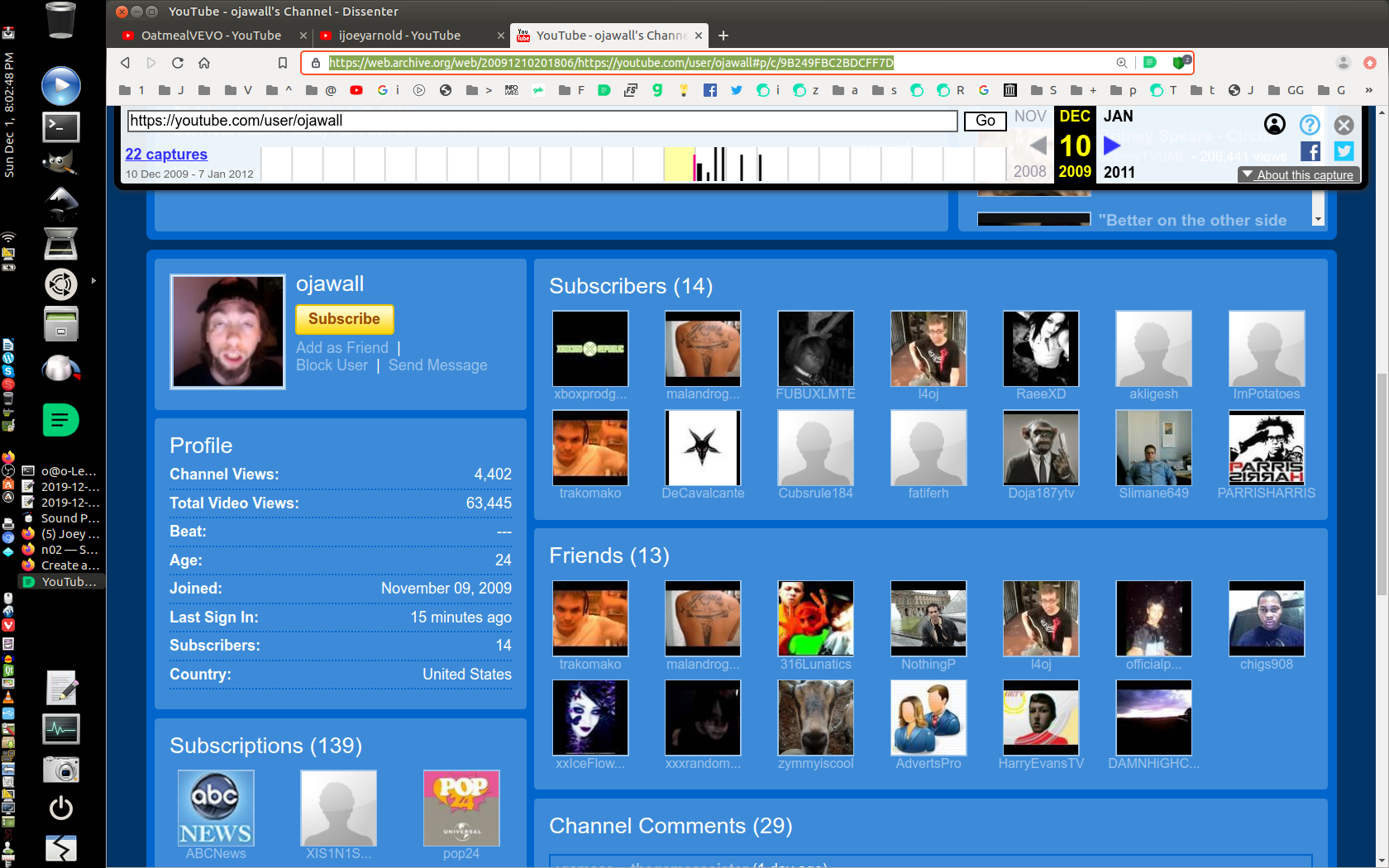Go back in browser history
The width and height of the screenshot is (1389, 868).
click(125, 63)
